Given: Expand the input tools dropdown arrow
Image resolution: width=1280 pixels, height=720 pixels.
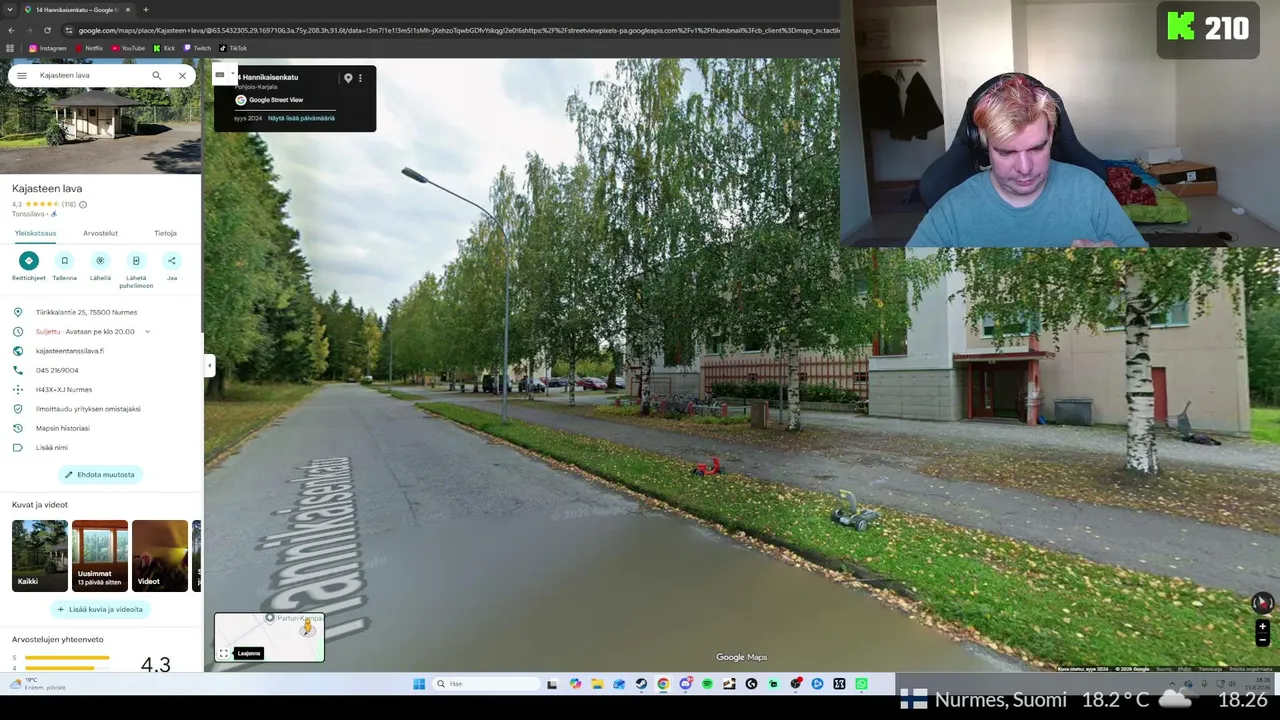Looking at the screenshot, I should point(233,75).
